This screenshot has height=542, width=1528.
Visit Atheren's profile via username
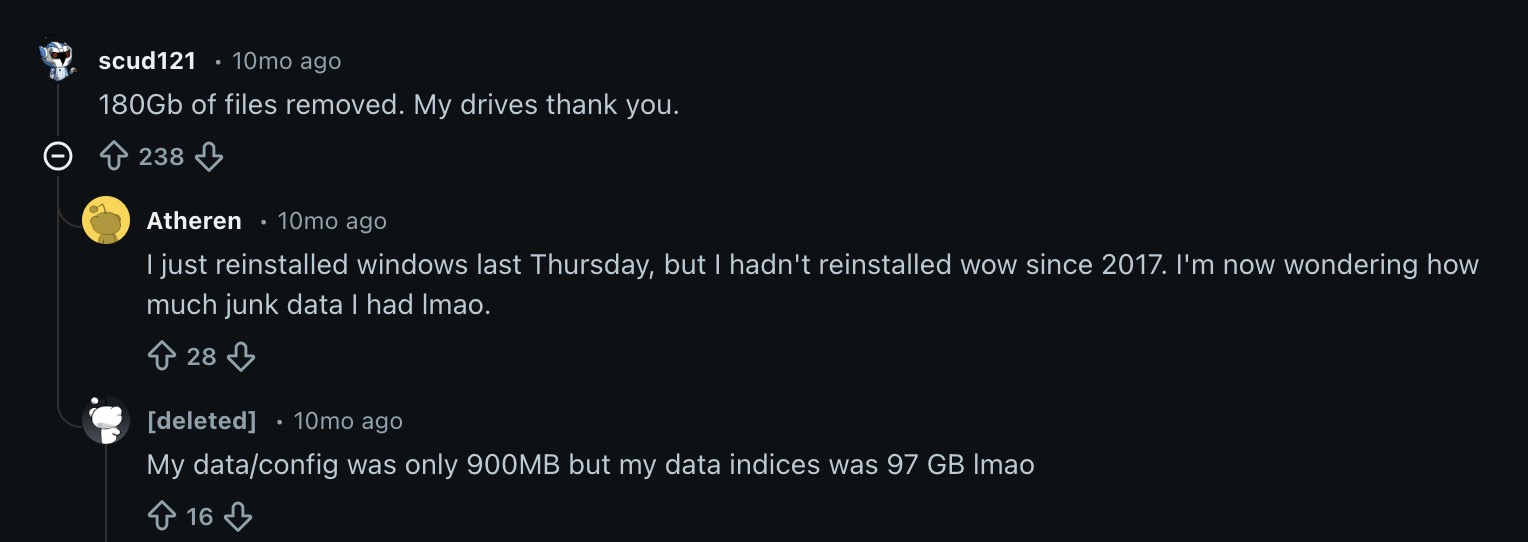(x=194, y=221)
